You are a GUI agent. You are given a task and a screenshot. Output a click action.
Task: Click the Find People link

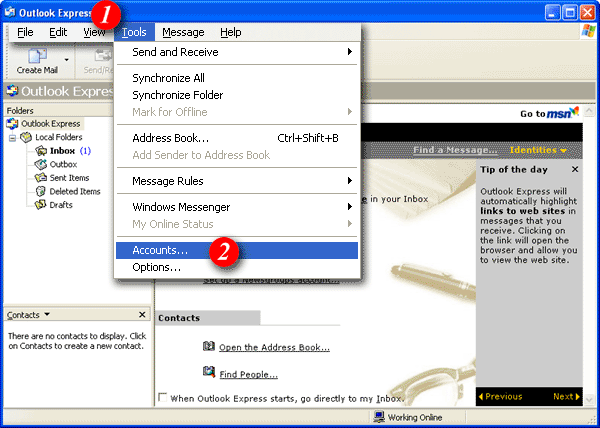tap(248, 375)
